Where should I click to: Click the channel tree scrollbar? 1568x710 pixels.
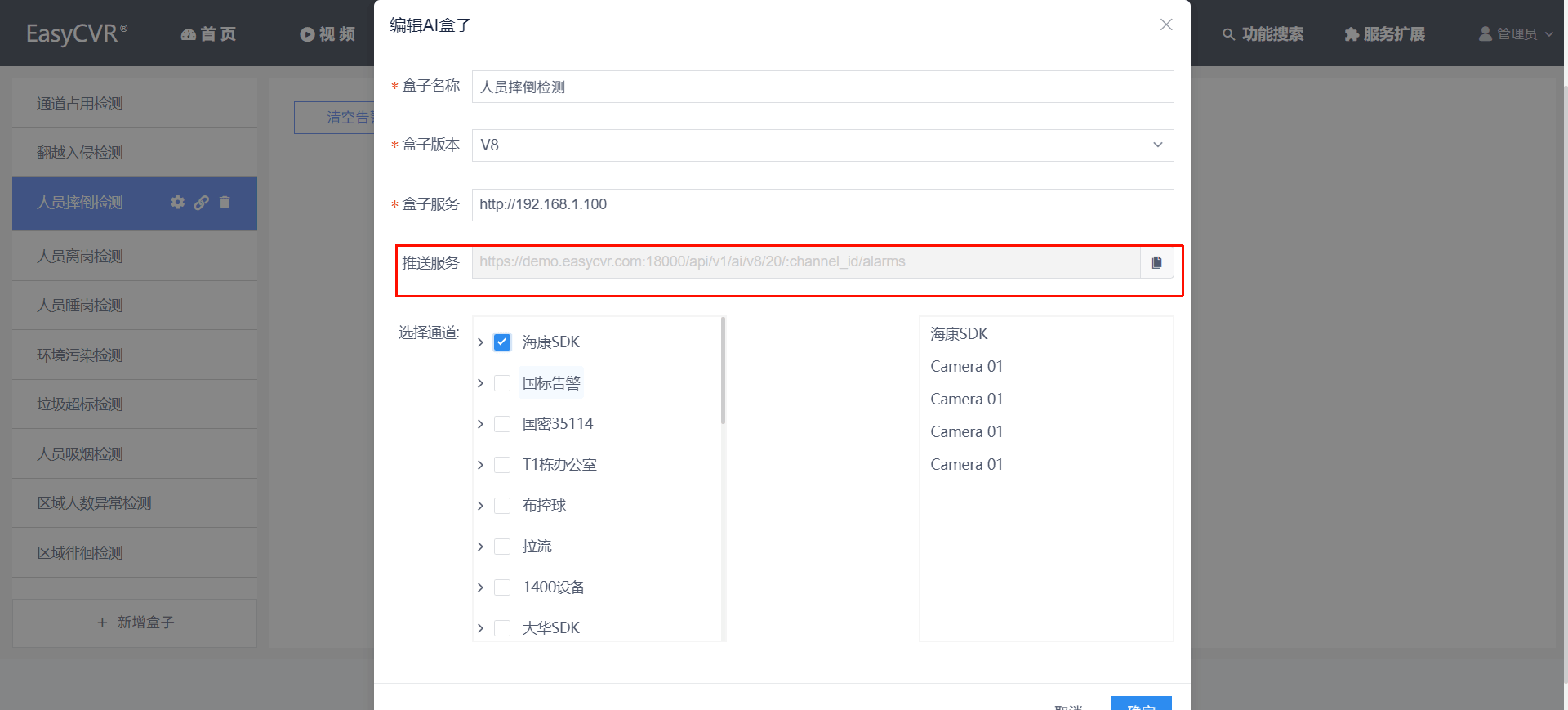723,371
